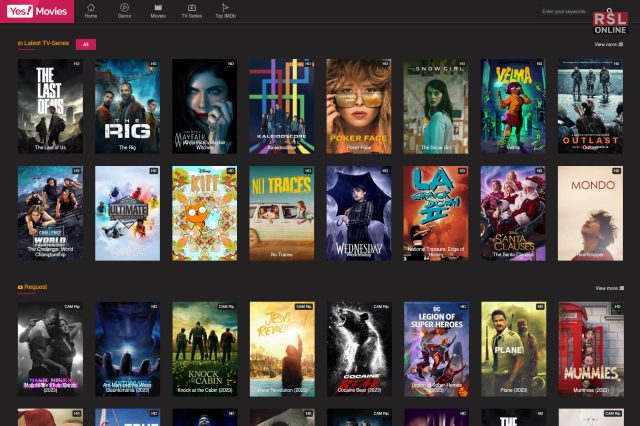
Task: Open Poker Face poster
Action: pyautogui.click(x=359, y=106)
